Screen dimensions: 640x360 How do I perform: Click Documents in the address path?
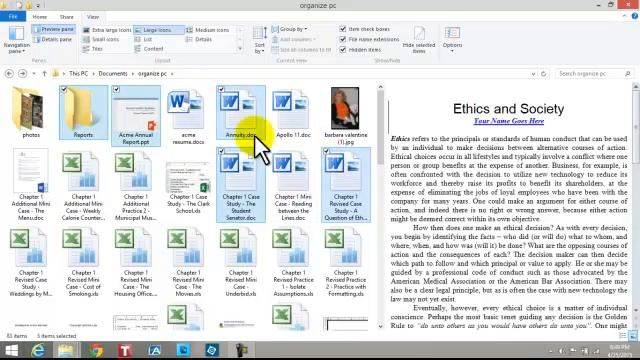point(113,73)
